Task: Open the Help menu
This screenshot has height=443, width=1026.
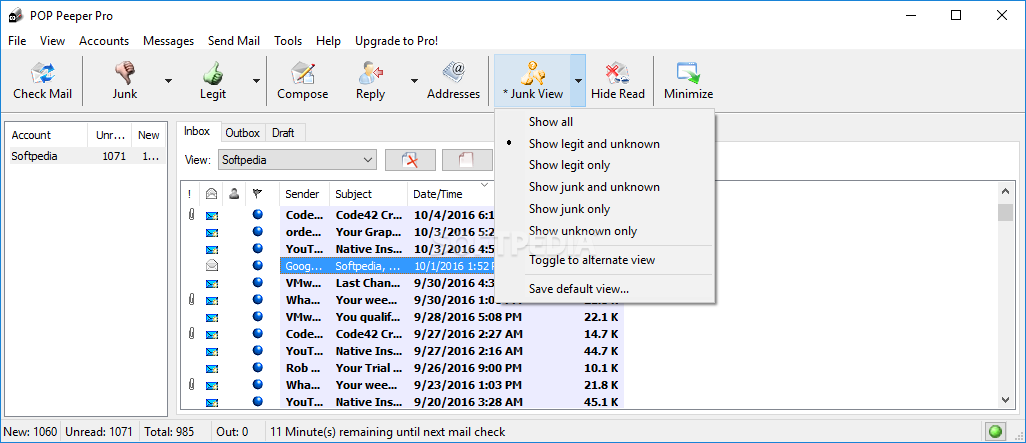Action: click(x=328, y=41)
